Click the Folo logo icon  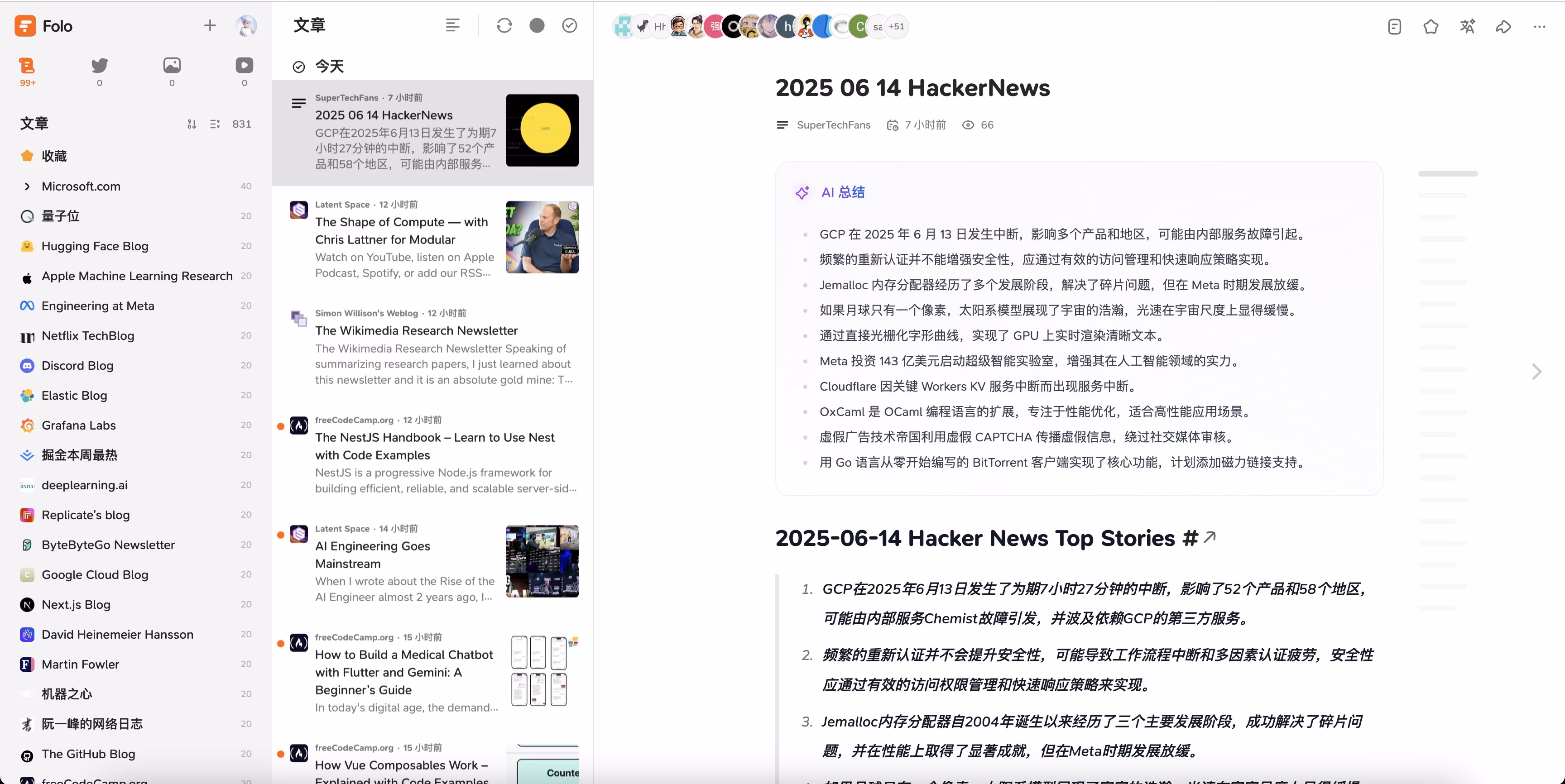tap(25, 26)
